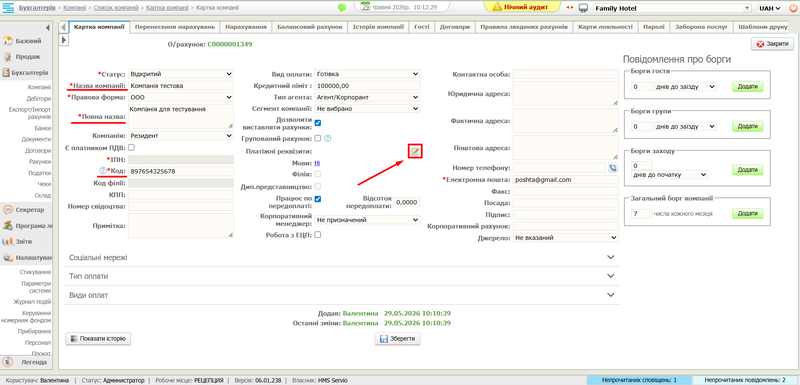Click the calendar date icon in header
The image size is (800, 385).
(365, 7)
